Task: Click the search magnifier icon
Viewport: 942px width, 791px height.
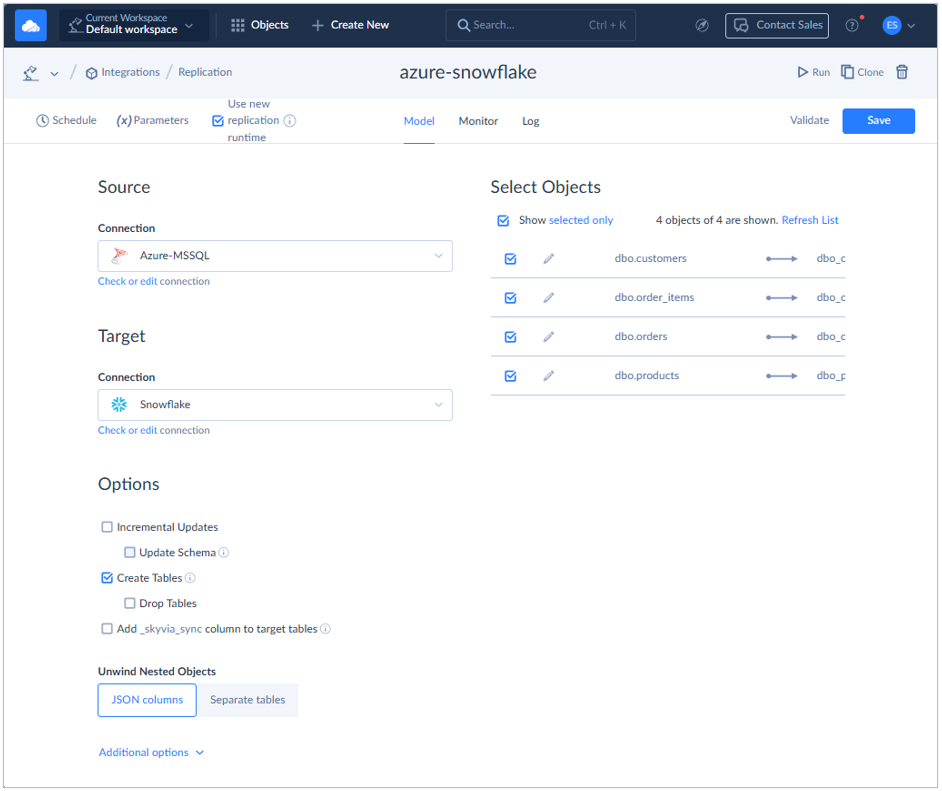Action: [x=463, y=25]
